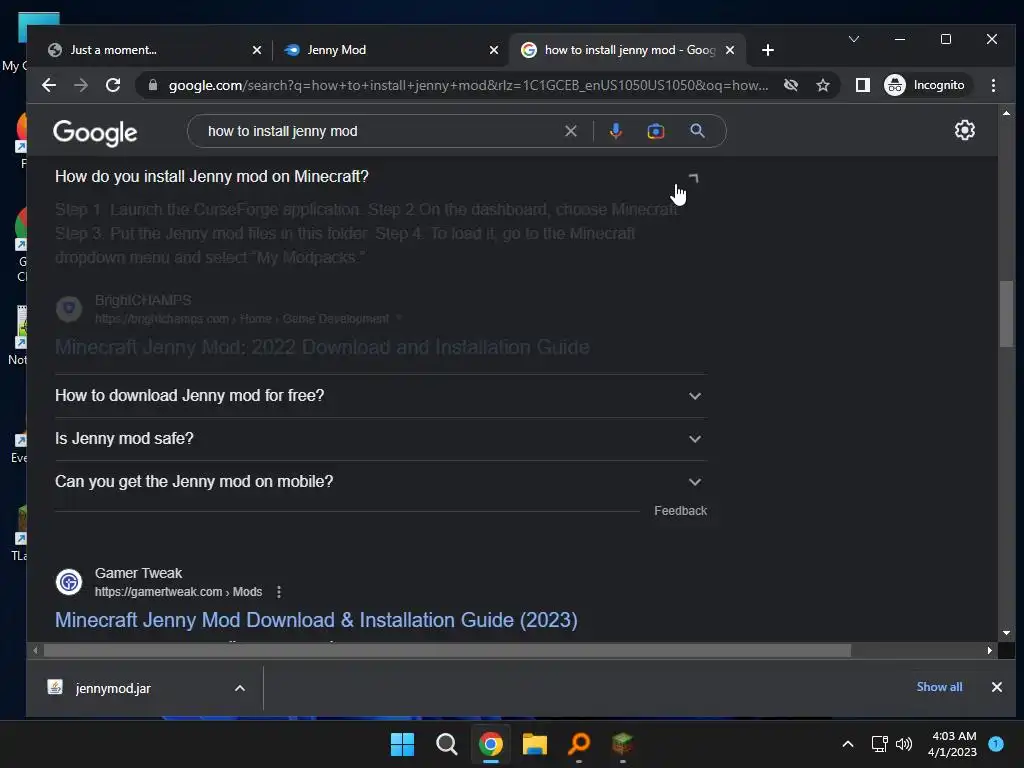
Task: Open the jennymod.jar download
Action: coord(113,688)
